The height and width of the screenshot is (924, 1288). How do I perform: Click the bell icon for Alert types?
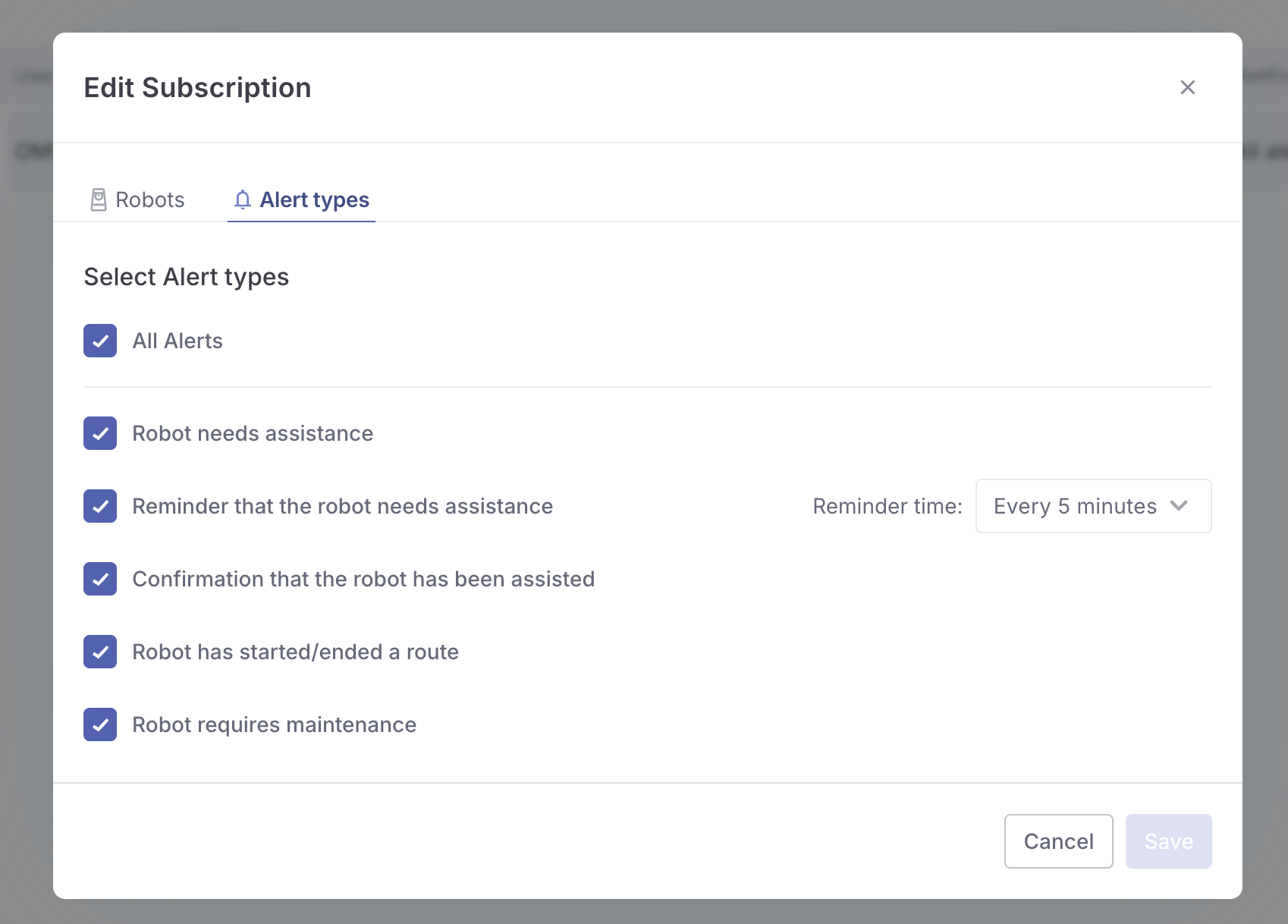242,200
